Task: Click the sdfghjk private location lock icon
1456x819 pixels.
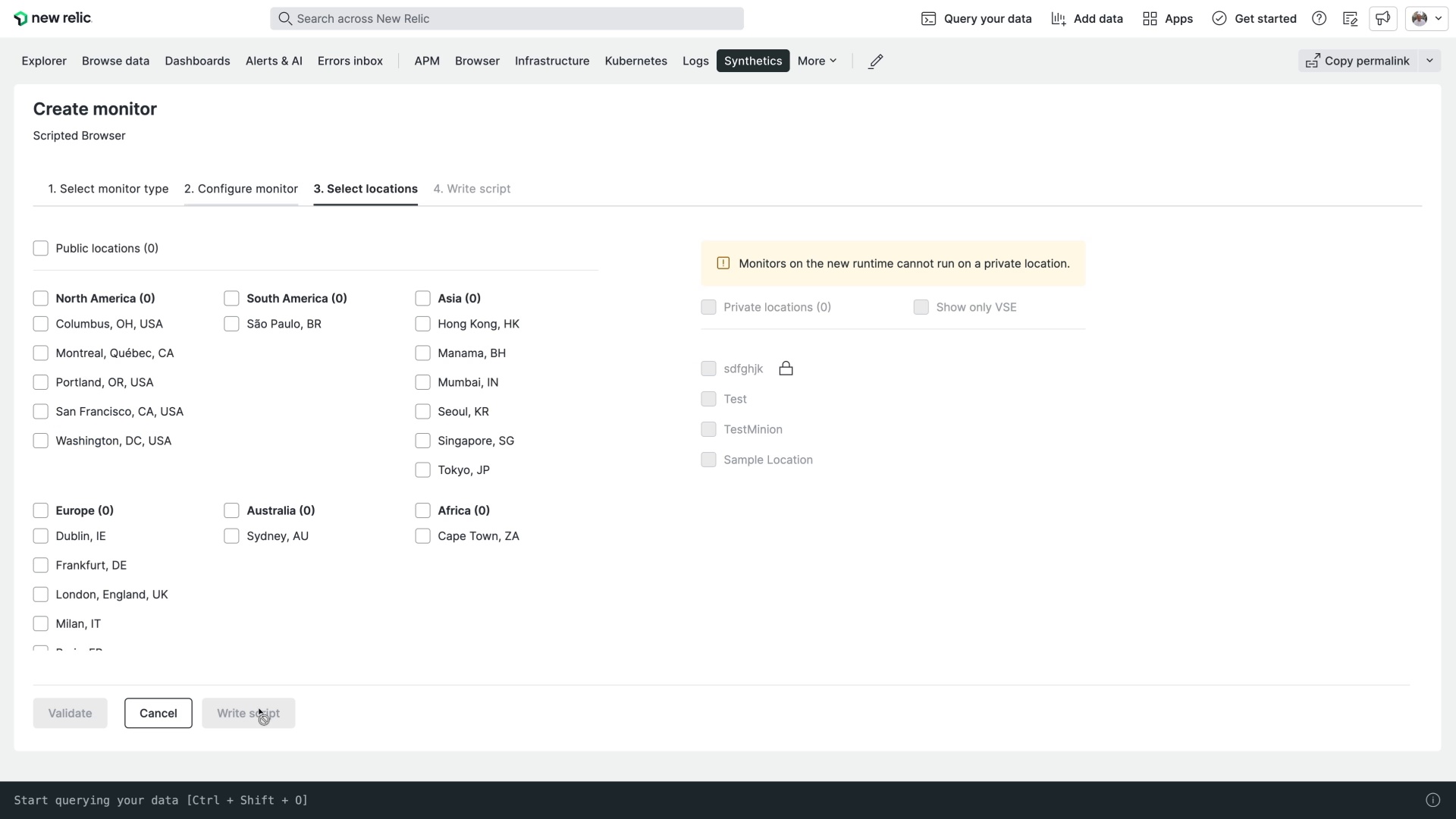Action: pyautogui.click(x=786, y=368)
